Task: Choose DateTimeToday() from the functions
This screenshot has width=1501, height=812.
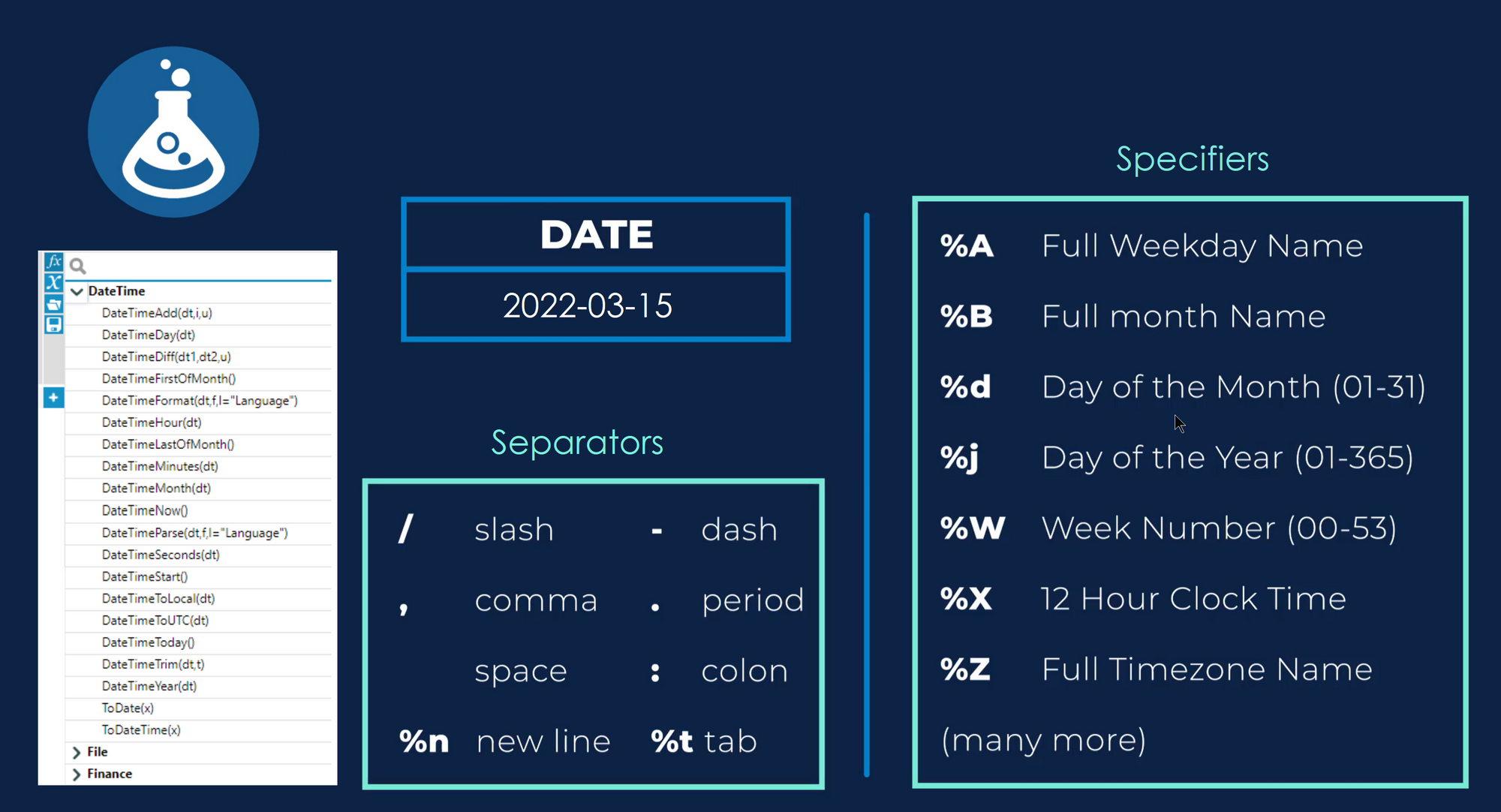Action: [x=148, y=642]
